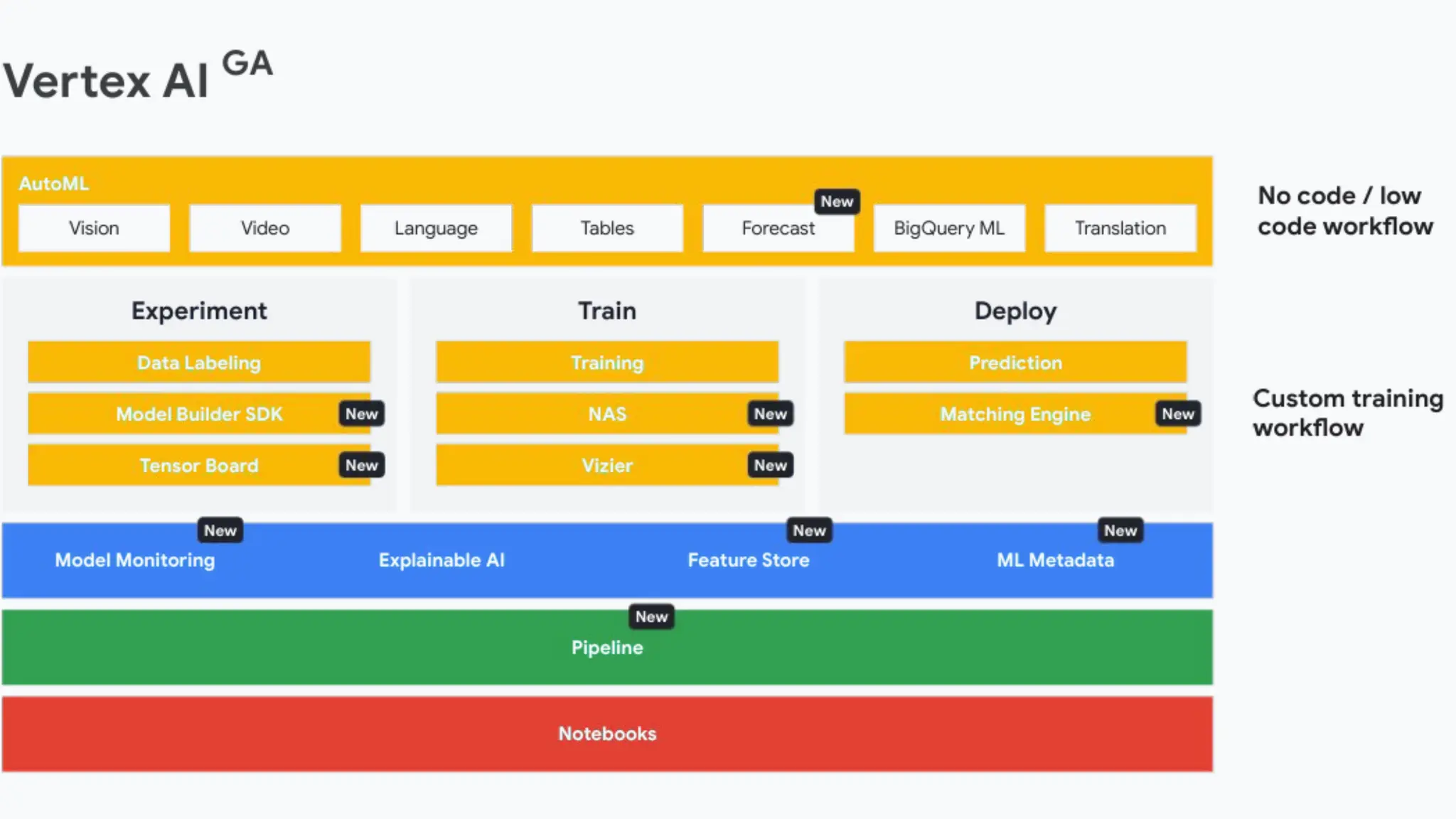Click the Prediction bar under Deploy
This screenshot has width=1456, height=819.
[1015, 363]
